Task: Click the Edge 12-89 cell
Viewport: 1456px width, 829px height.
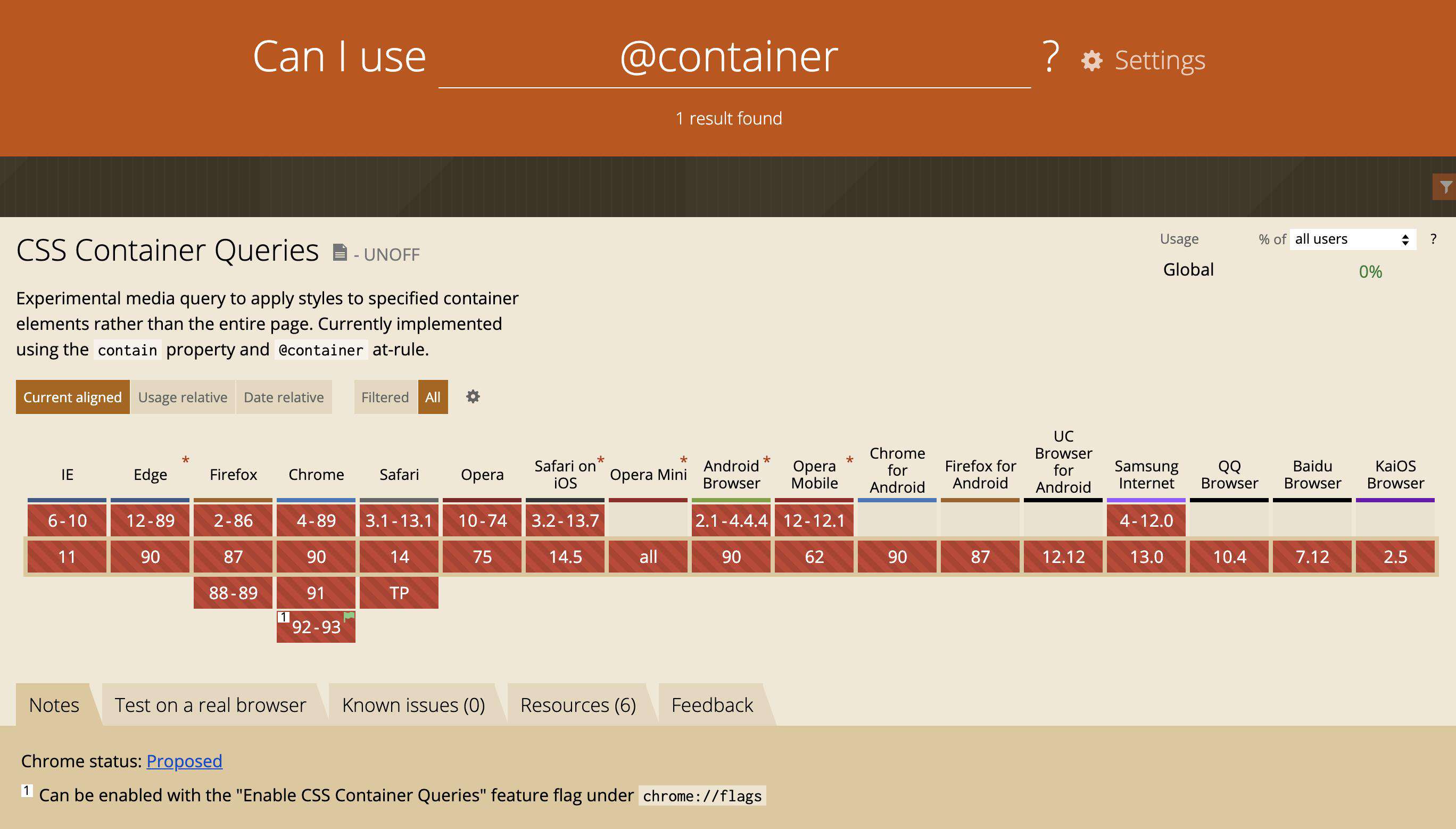Action: pyautogui.click(x=150, y=520)
